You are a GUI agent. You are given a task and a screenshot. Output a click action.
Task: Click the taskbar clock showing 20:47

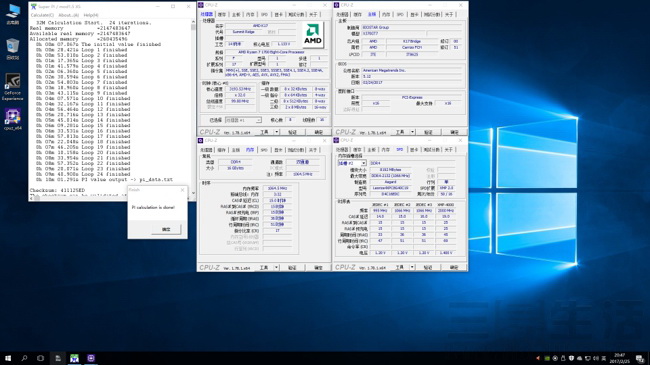[x=620, y=358]
